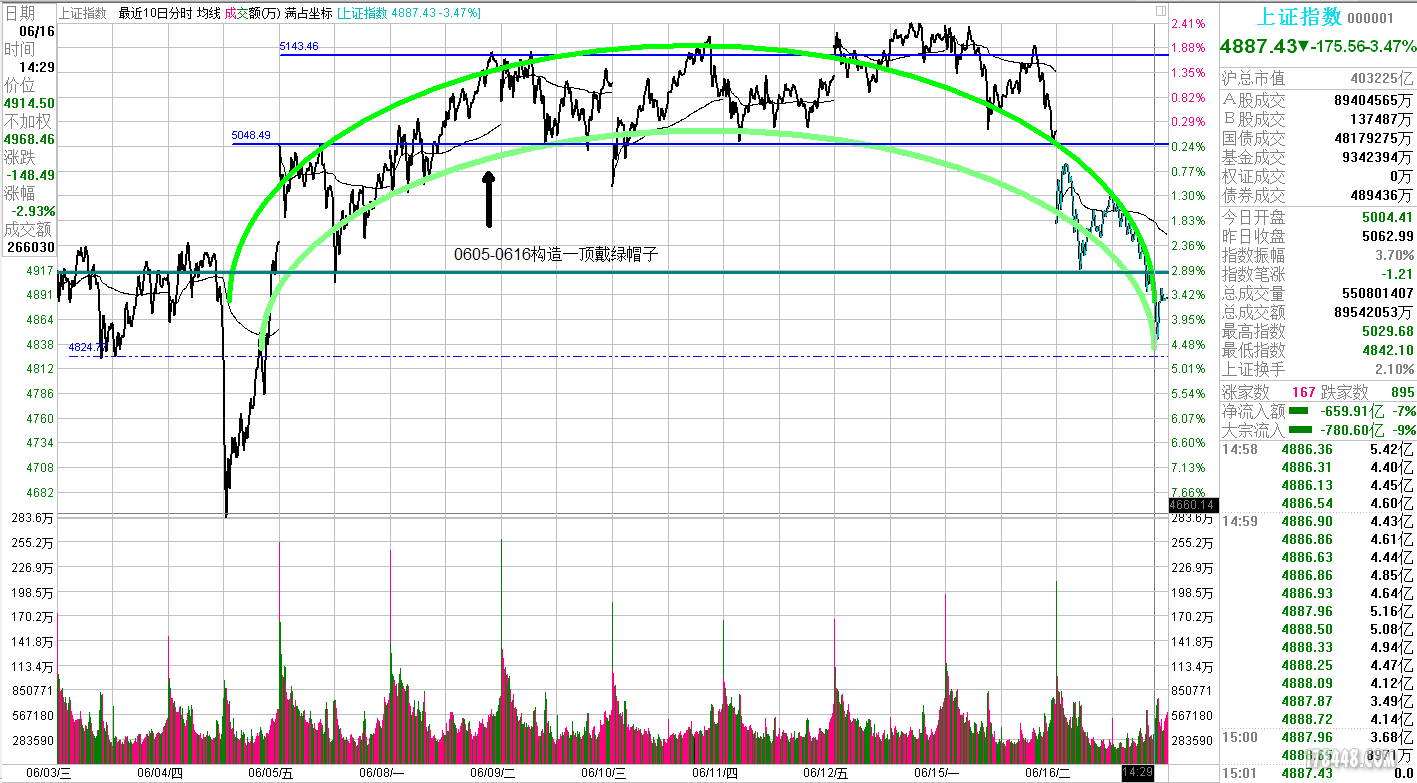Click the 4824.73 dashed line label
1417x783 pixels.
pos(87,348)
